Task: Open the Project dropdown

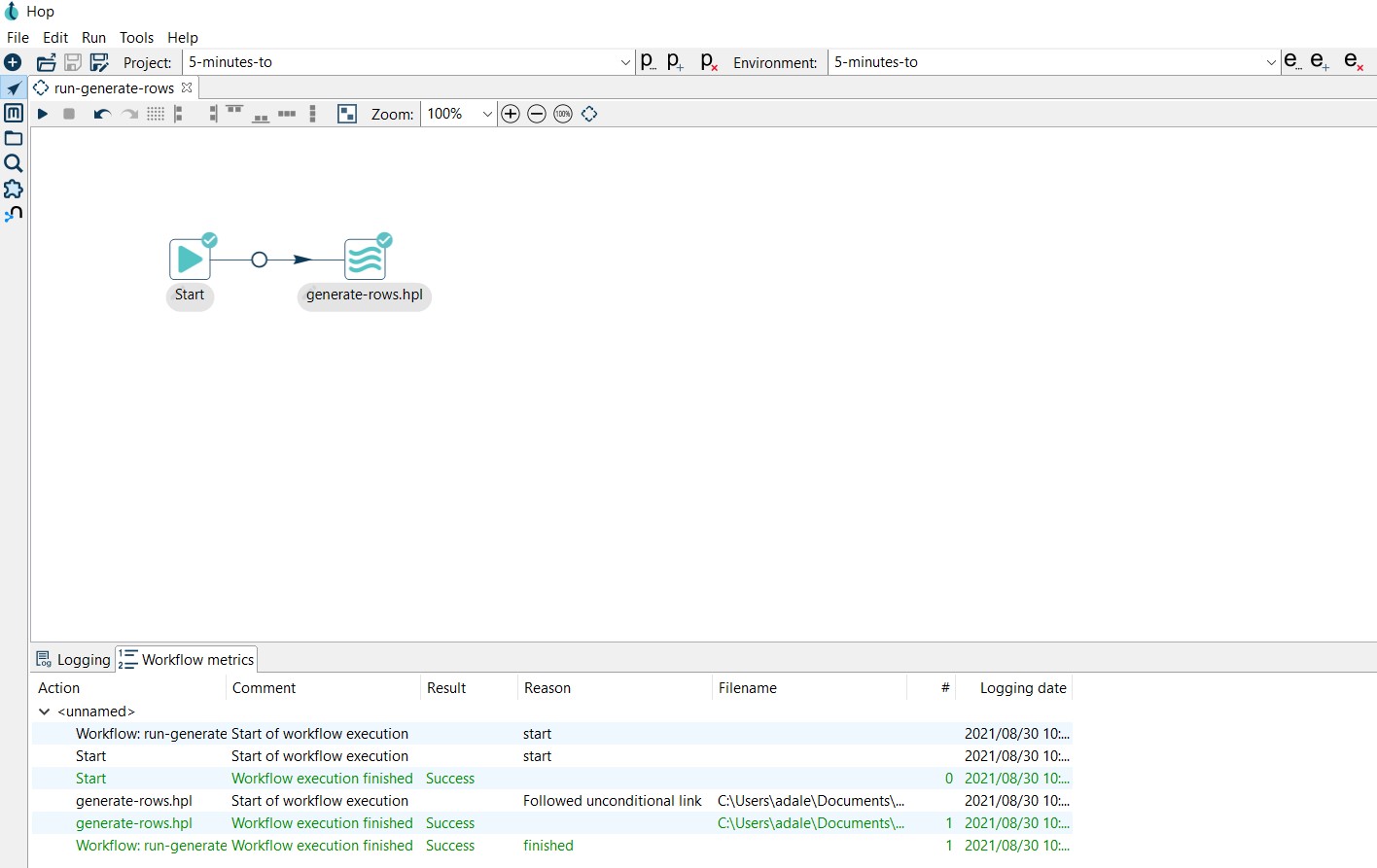Action: click(625, 62)
